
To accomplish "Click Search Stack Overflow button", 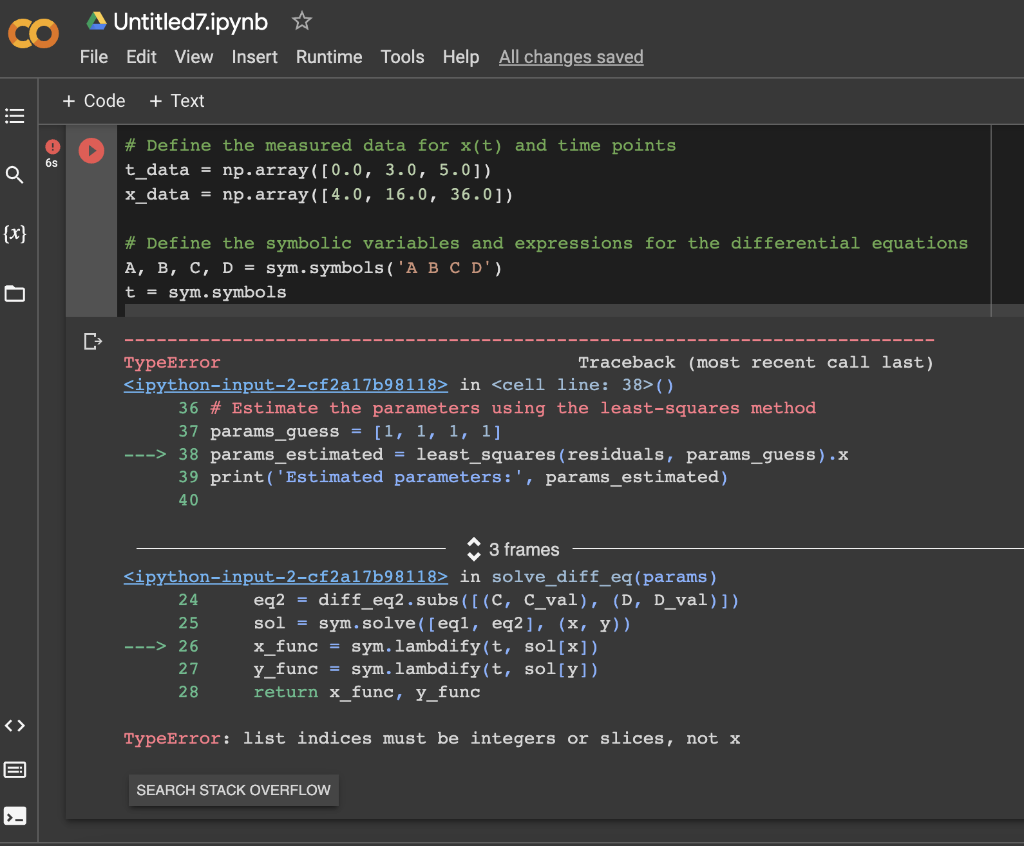I will point(233,790).
